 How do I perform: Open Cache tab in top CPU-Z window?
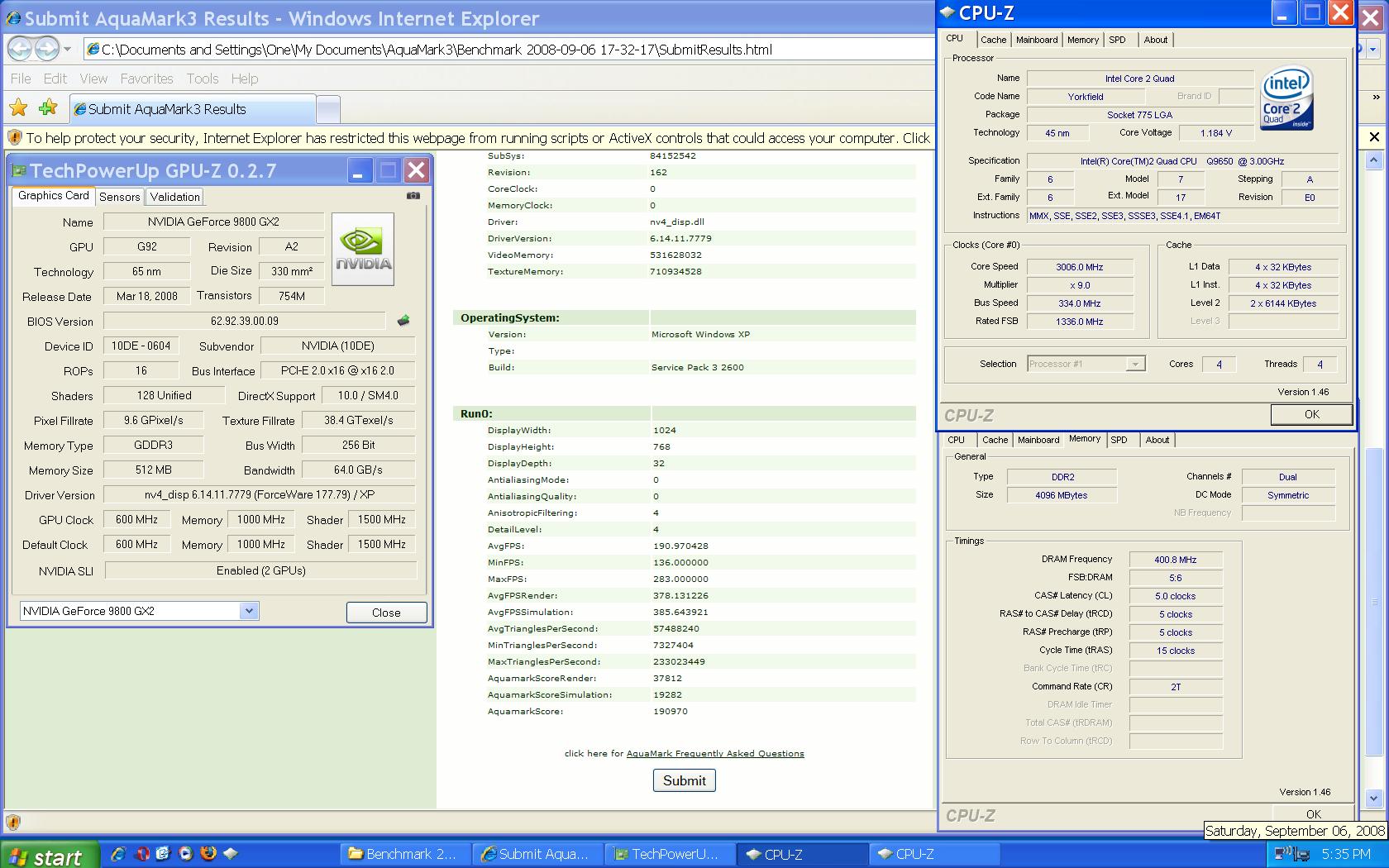click(994, 40)
